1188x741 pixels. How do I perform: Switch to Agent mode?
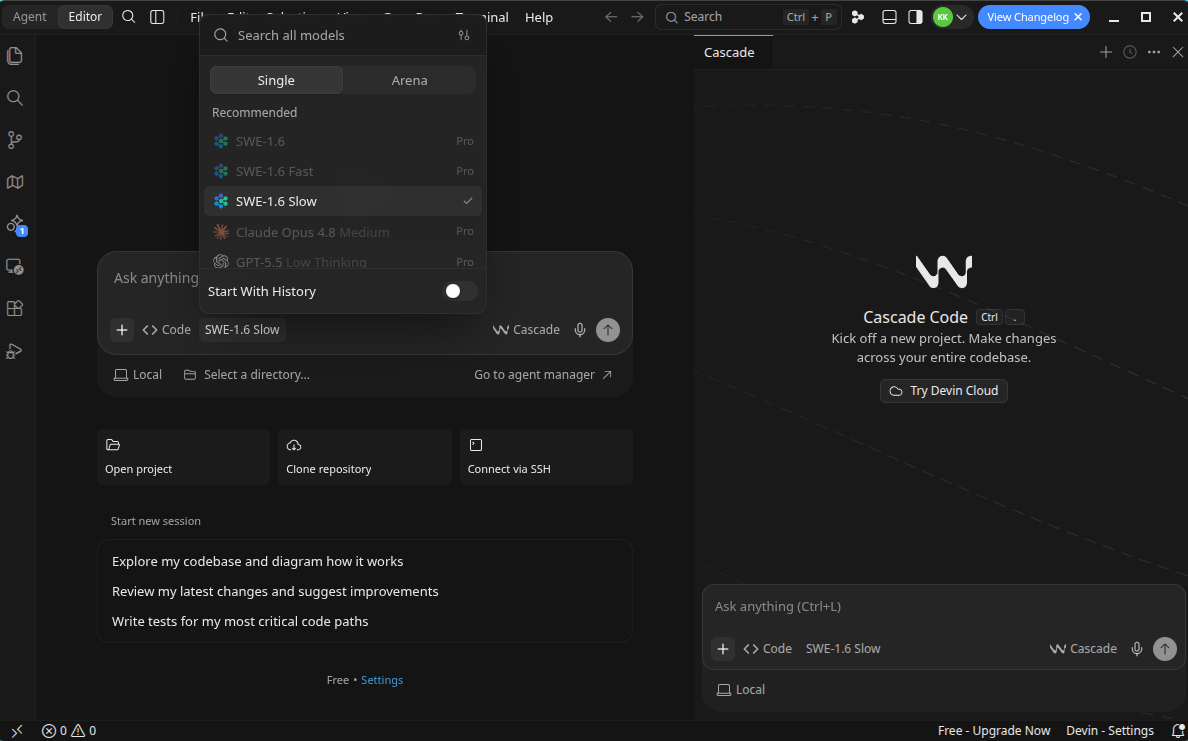tap(30, 17)
